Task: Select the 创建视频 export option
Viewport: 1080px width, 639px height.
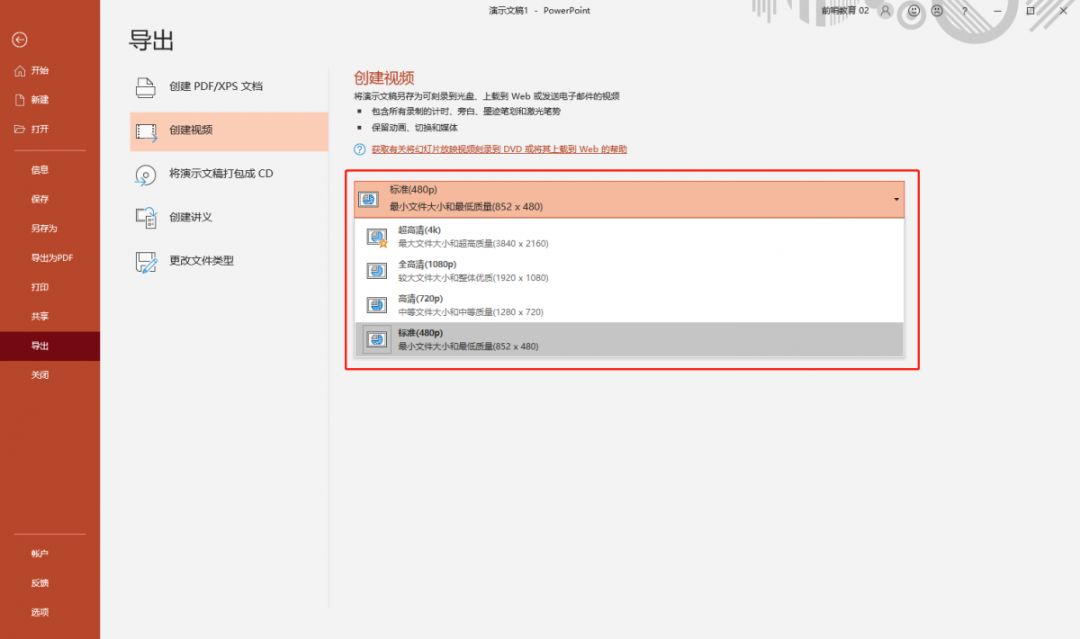Action: point(229,131)
